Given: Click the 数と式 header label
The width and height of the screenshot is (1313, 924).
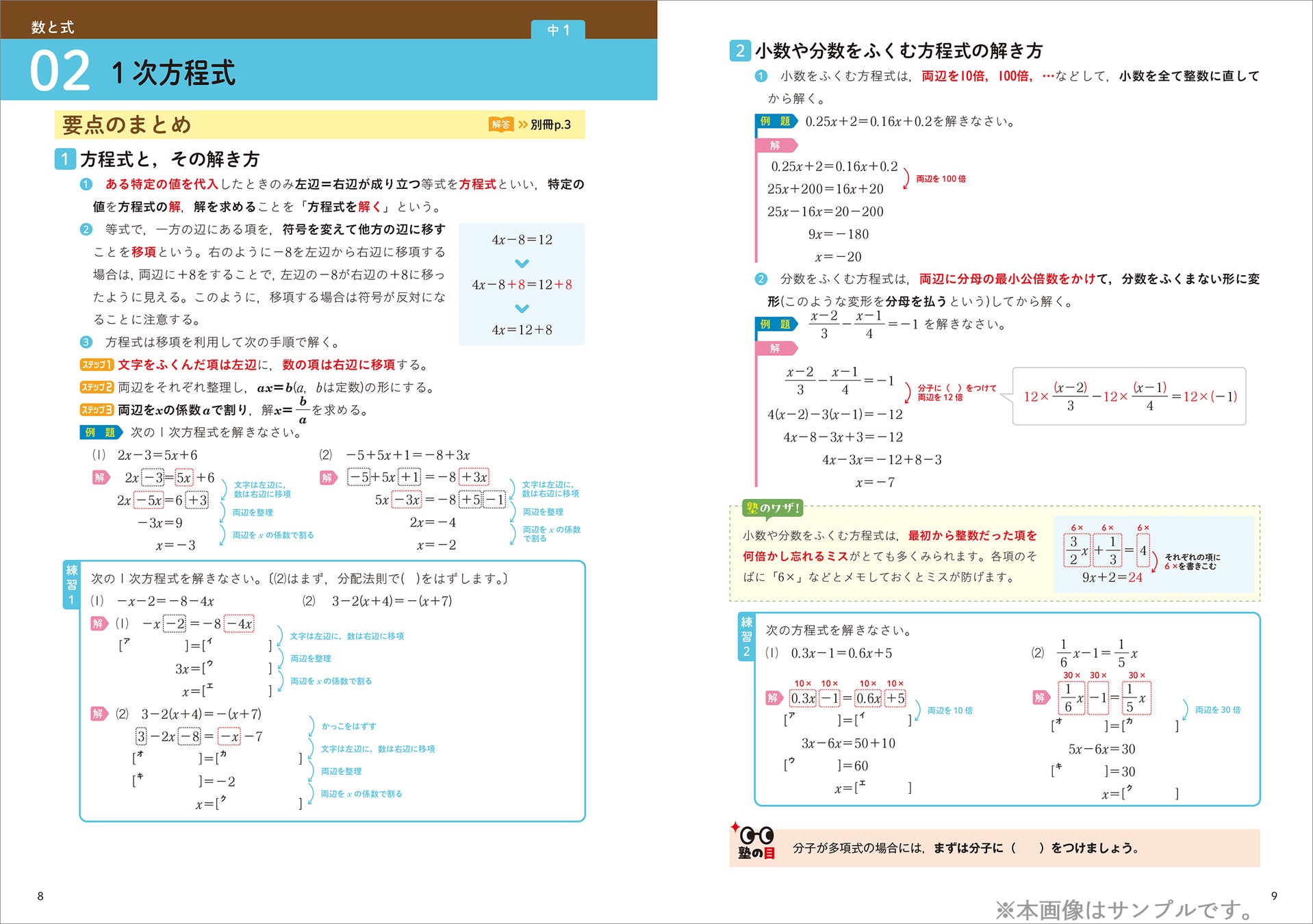Looking at the screenshot, I should [53, 27].
